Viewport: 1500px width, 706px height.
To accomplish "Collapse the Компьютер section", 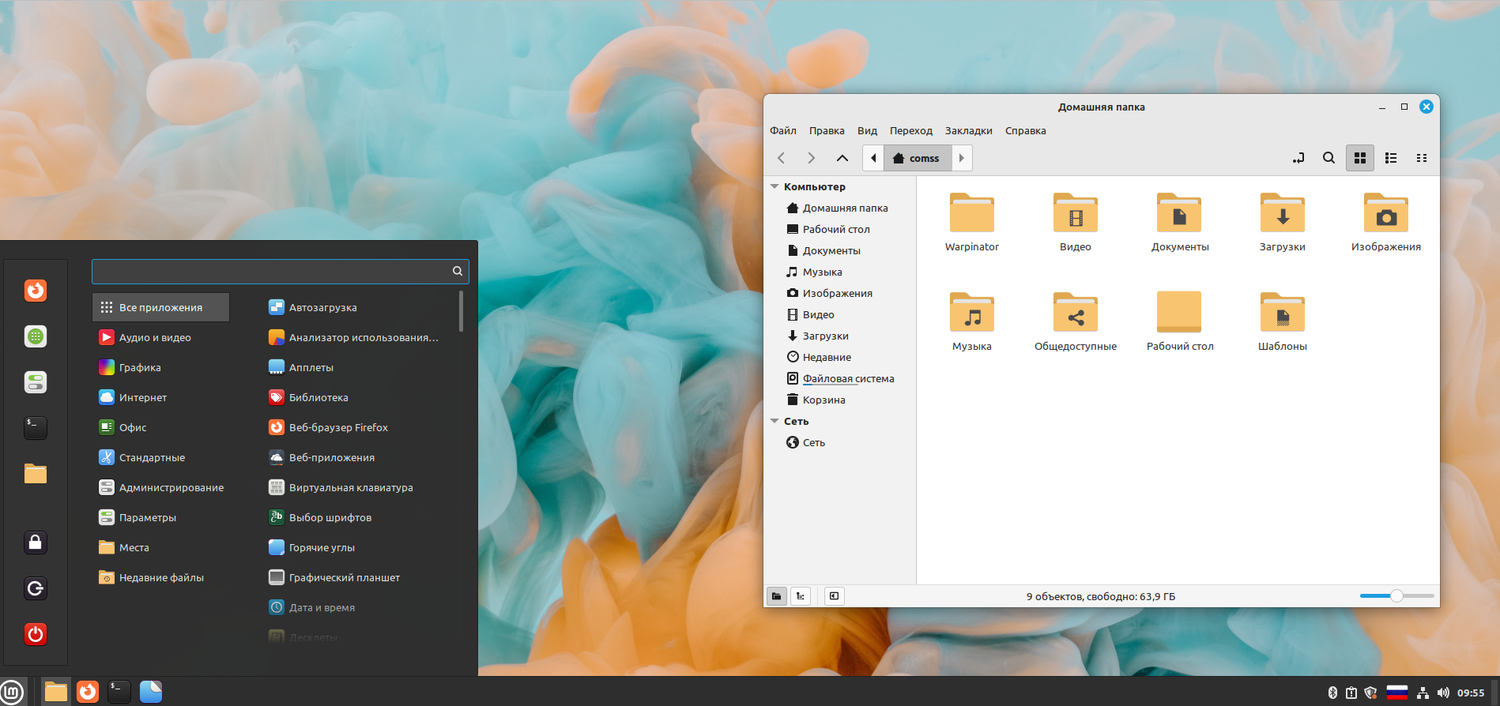I will 774,187.
